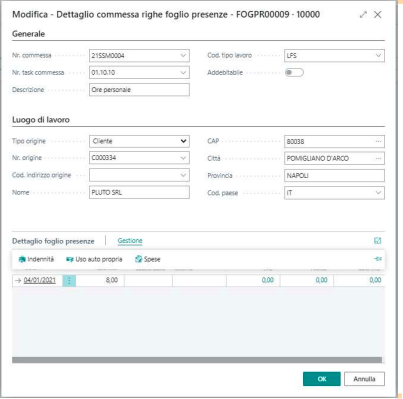The width and height of the screenshot is (403, 399).
Task: Open the Indennità action
Action: pos(36,259)
